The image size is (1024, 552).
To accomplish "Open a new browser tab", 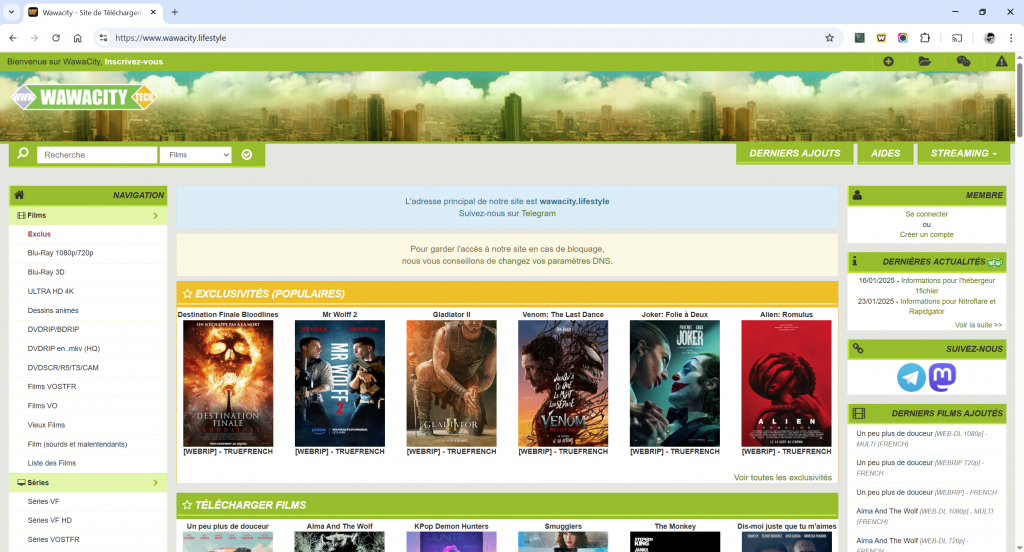I will click(x=174, y=12).
